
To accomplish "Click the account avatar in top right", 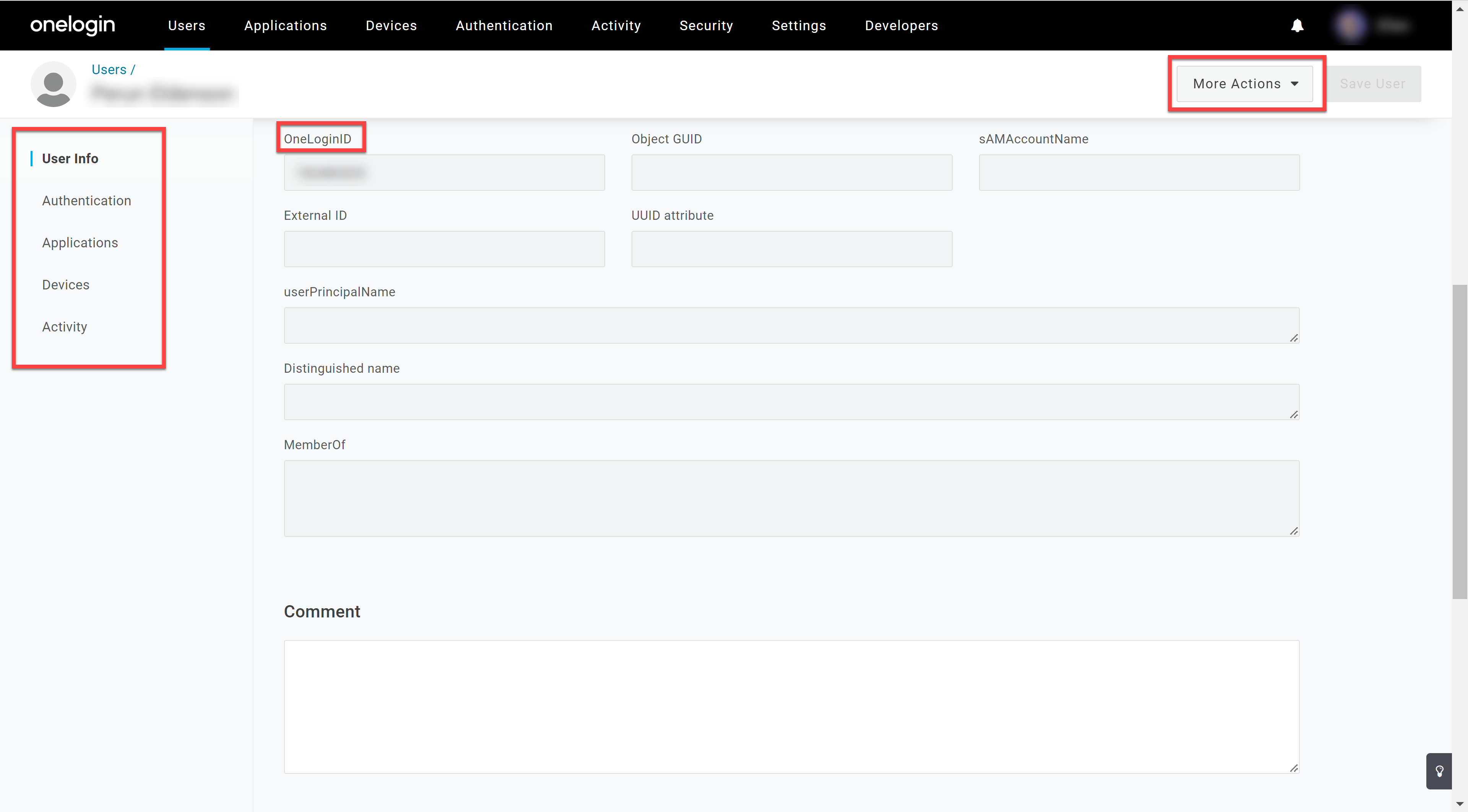I will pos(1350,25).
